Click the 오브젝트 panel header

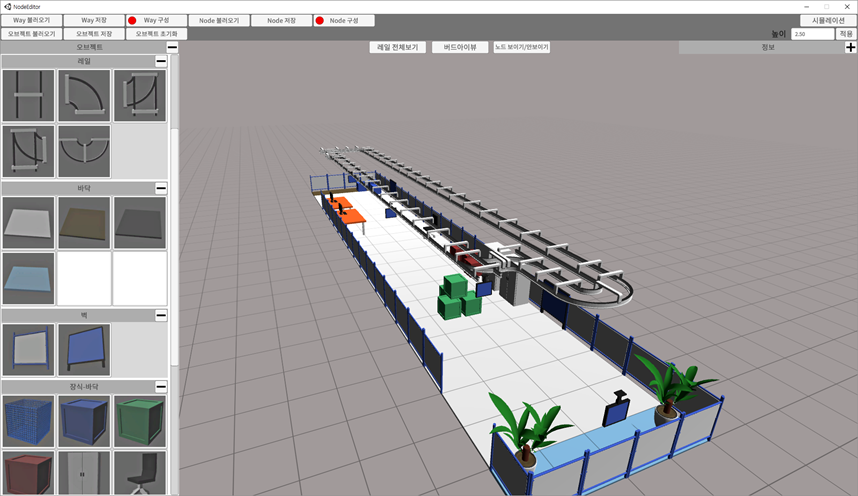coord(89,47)
